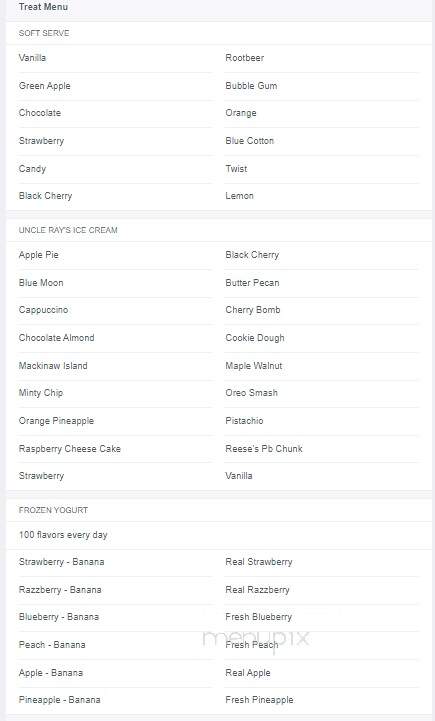This screenshot has width=435, height=721.
Task: Choose the Strawberry - Banana yogurt
Action: (61, 562)
